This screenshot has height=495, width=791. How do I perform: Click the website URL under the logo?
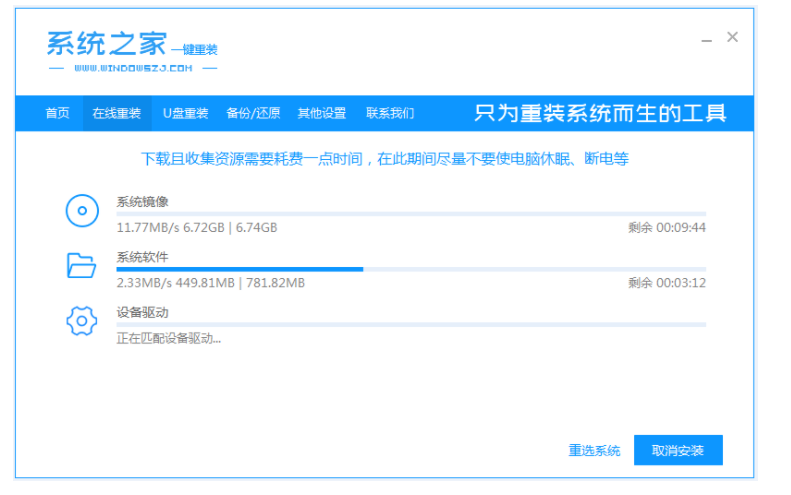click(132, 69)
